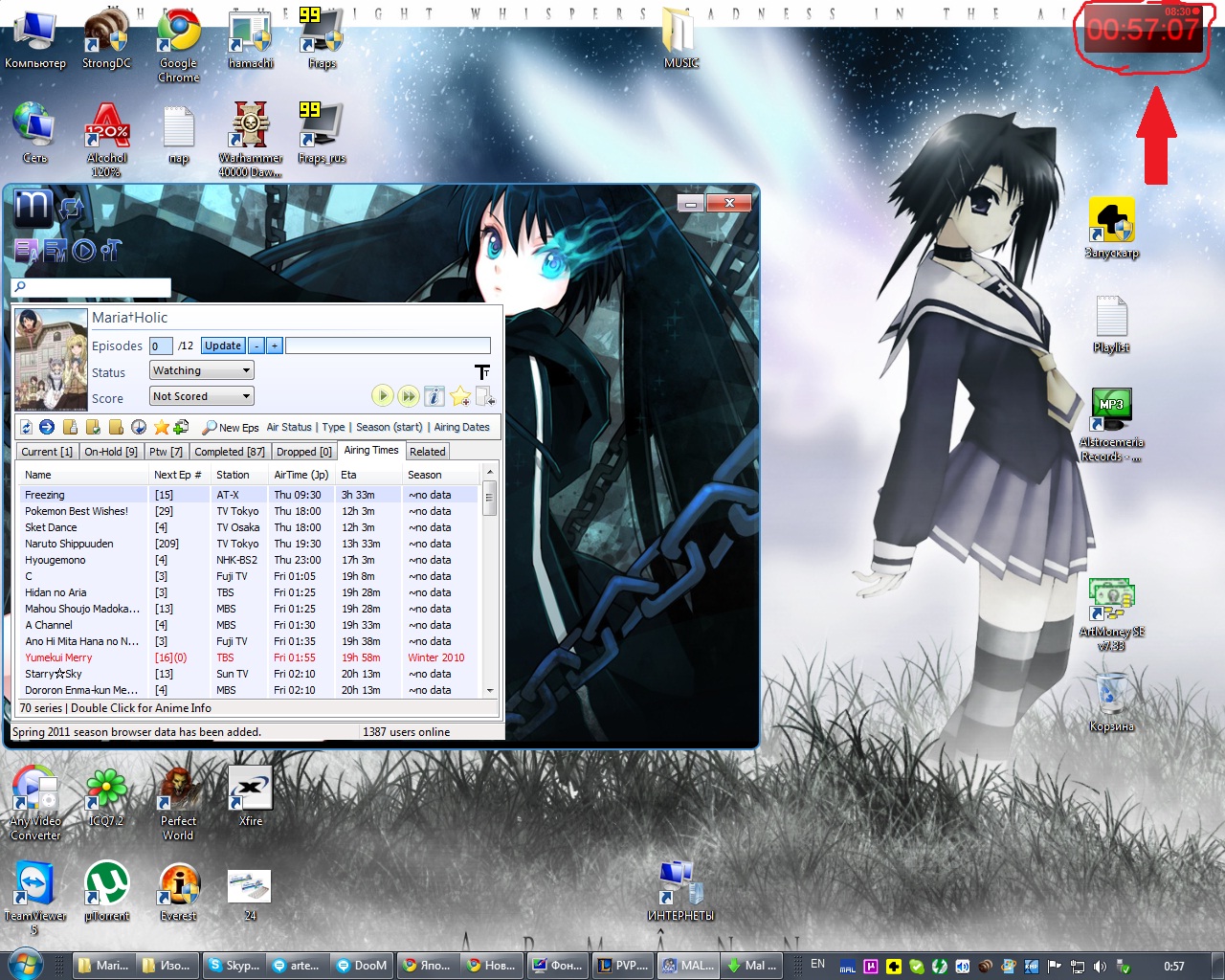1225x980 pixels.
Task: Decrease episode count with minus button
Action: click(256, 345)
